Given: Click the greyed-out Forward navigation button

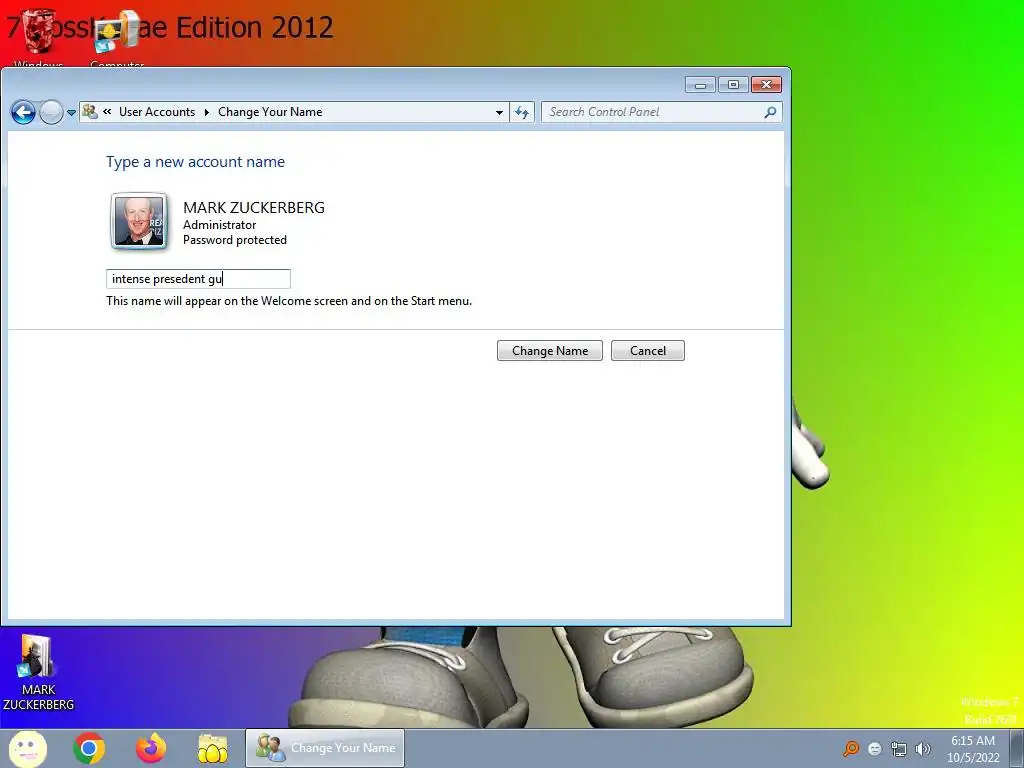Looking at the screenshot, I should (51, 112).
